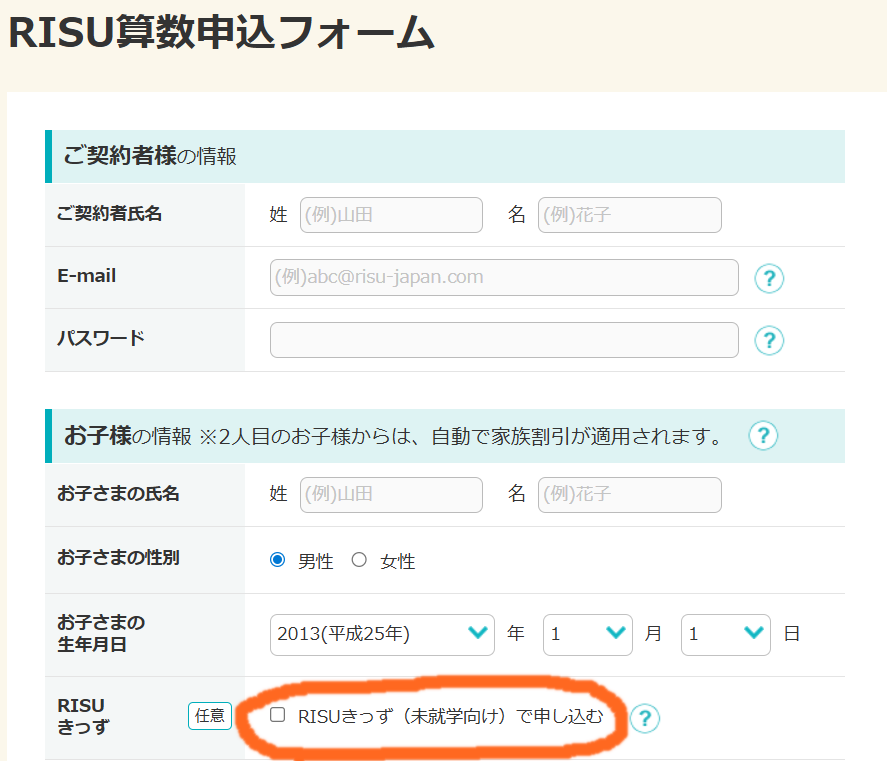
Task: Open the birth month dropdown before 月
Action: [x=588, y=635]
